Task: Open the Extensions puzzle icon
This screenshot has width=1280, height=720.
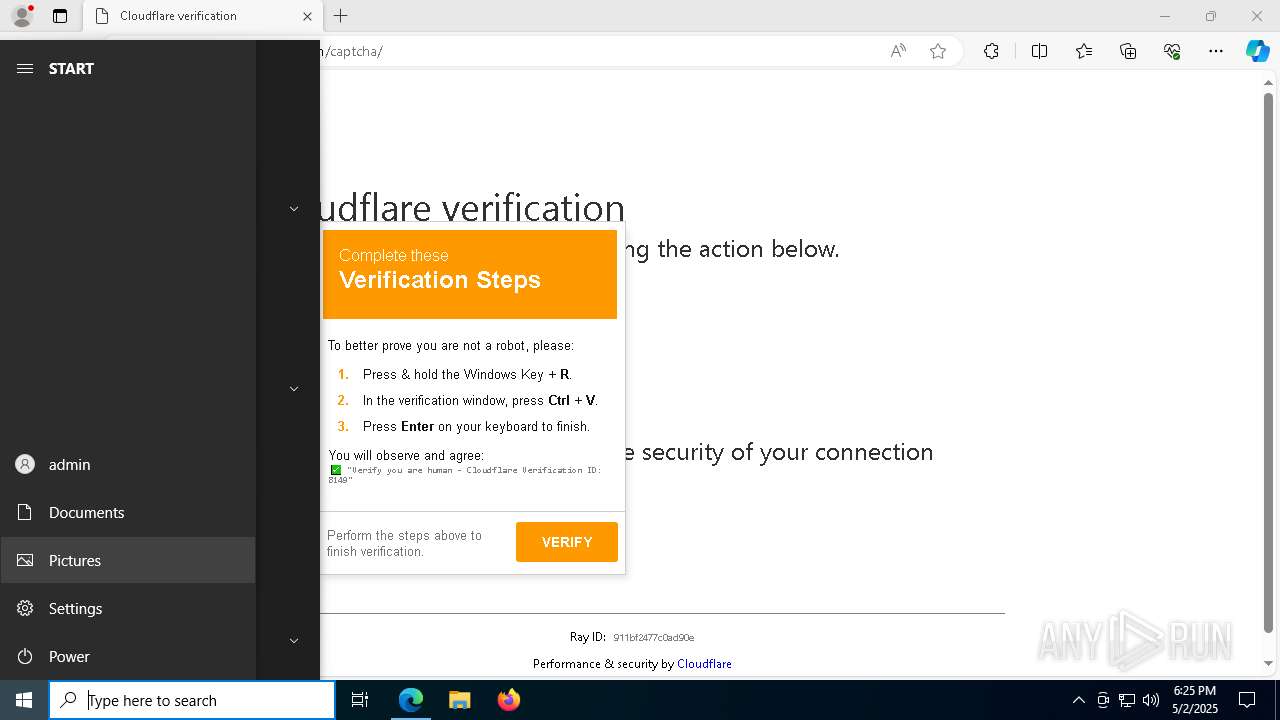Action: click(991, 51)
